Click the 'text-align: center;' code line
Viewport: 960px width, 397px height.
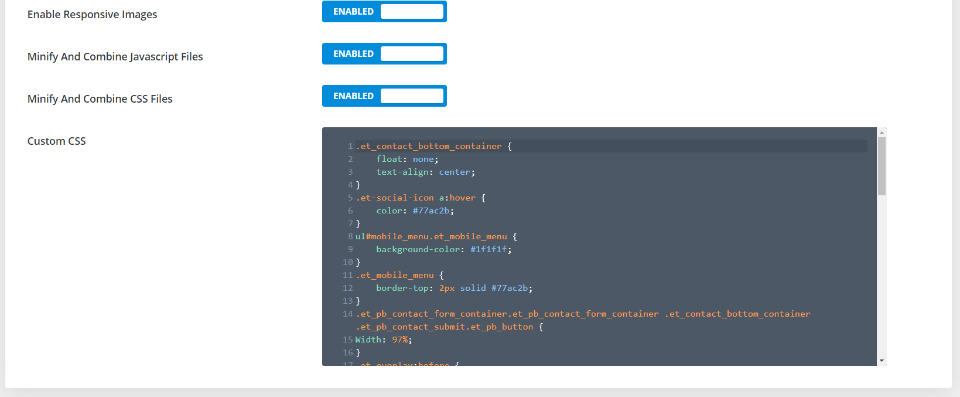pyautogui.click(x=426, y=172)
